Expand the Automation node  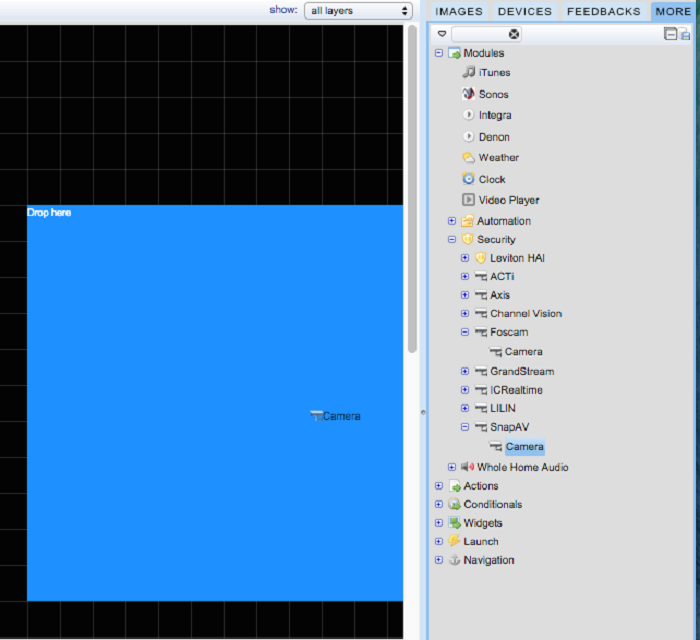452,221
